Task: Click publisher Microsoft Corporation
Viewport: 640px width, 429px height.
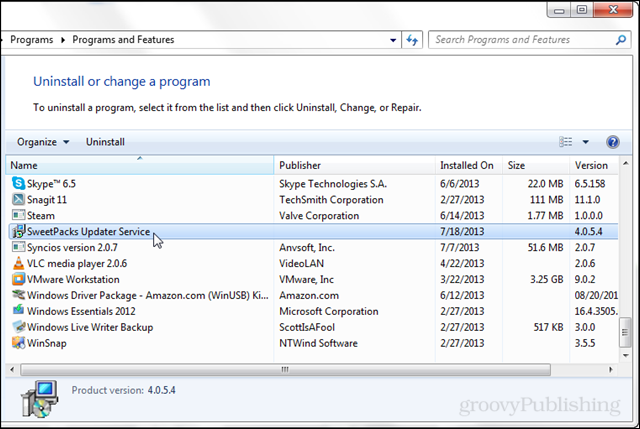Action: tap(329, 311)
